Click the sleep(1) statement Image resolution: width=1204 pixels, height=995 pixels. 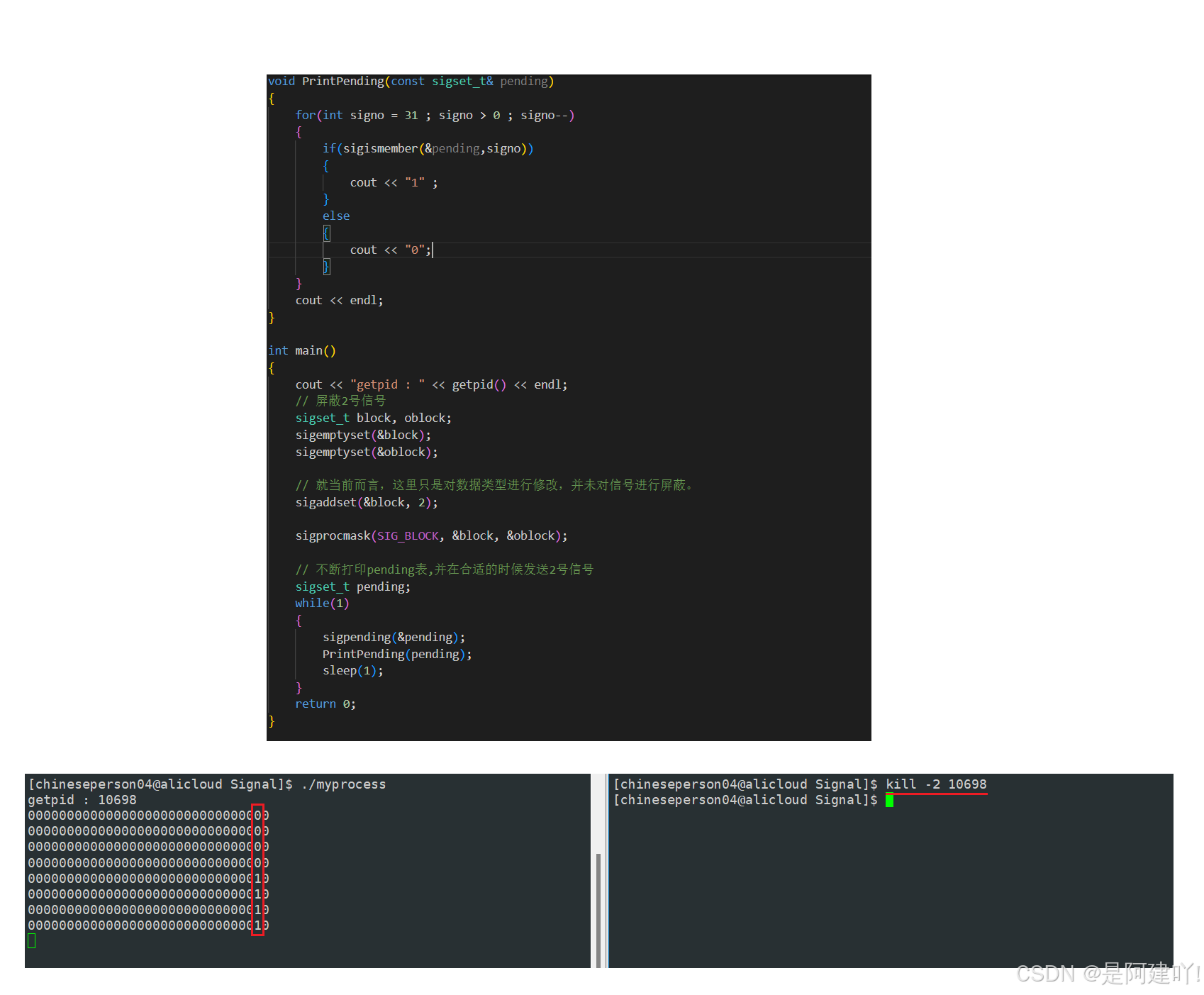point(352,671)
